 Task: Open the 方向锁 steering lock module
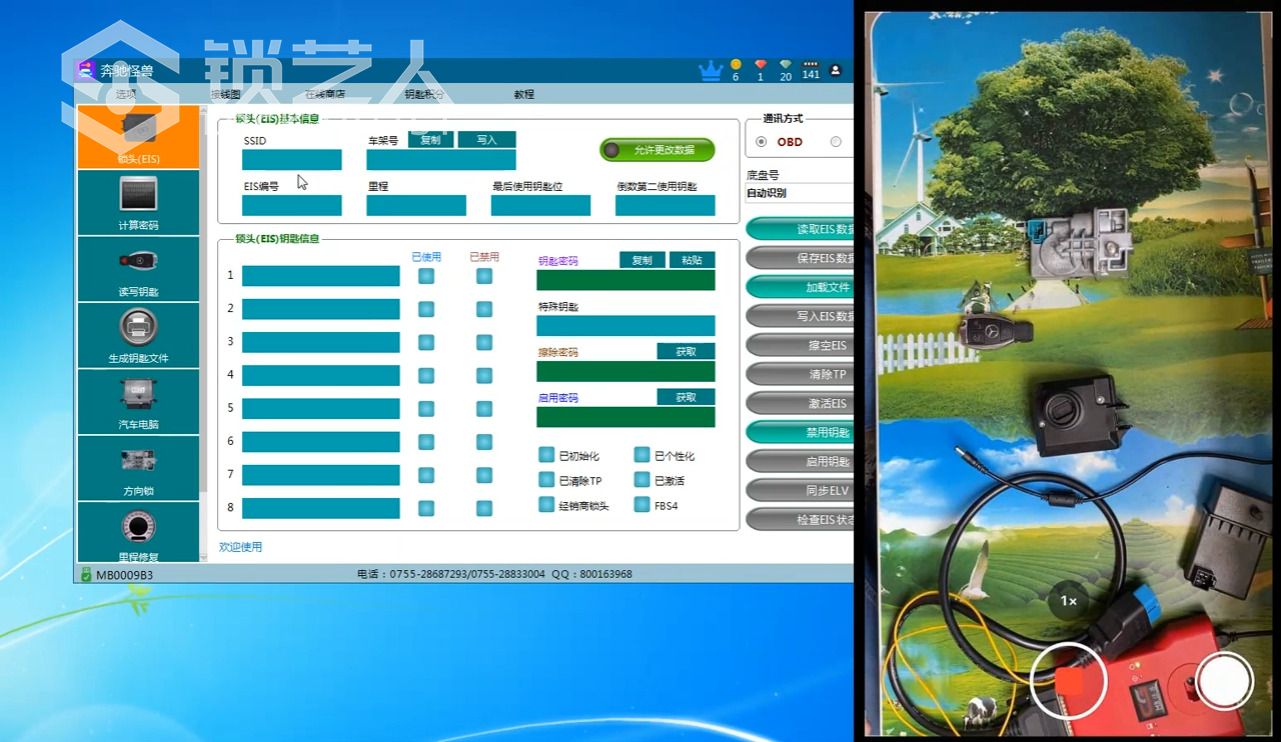click(138, 468)
